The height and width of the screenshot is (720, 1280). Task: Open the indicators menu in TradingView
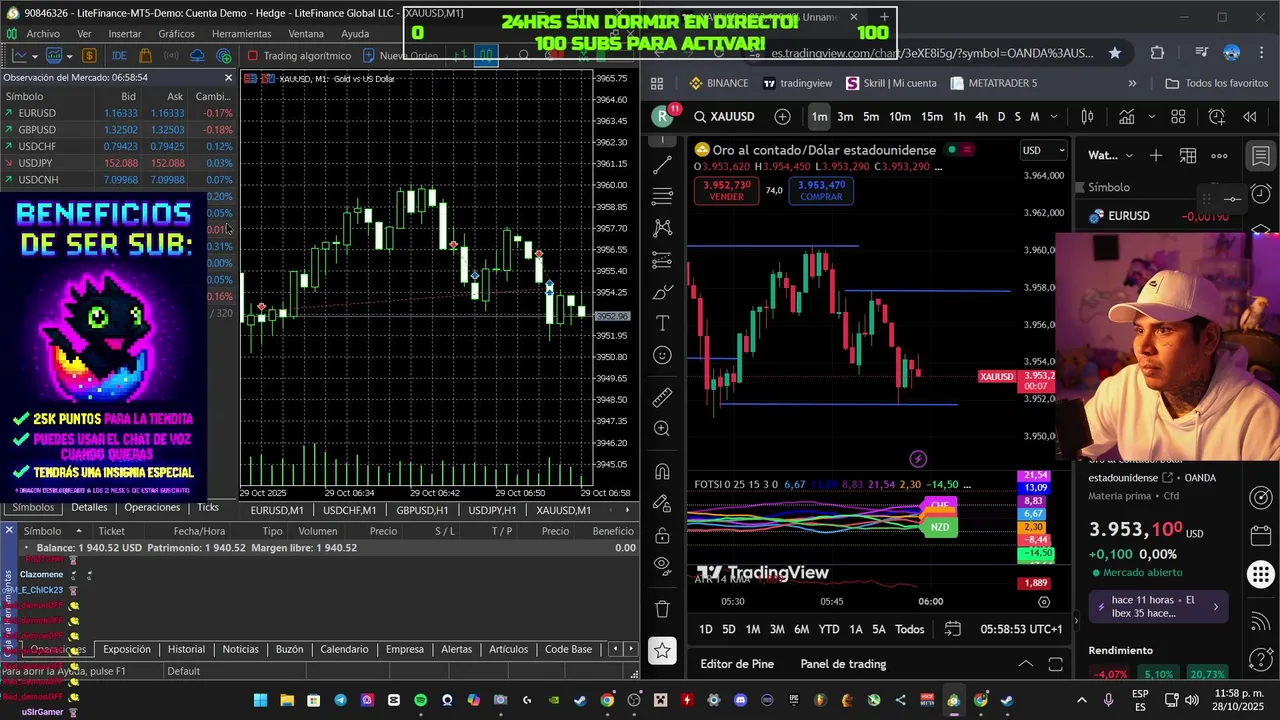point(1126,117)
